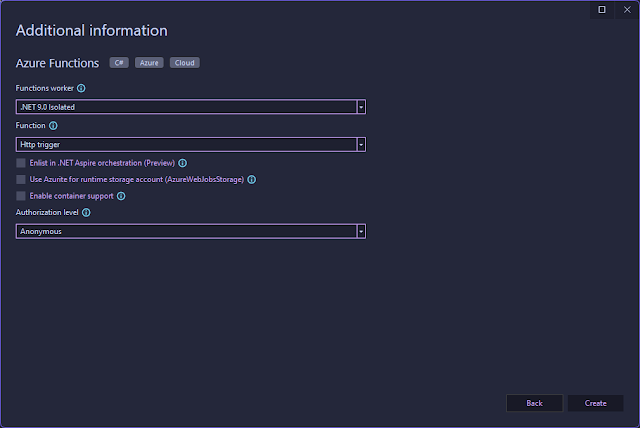Click the Additional information title

91,31
